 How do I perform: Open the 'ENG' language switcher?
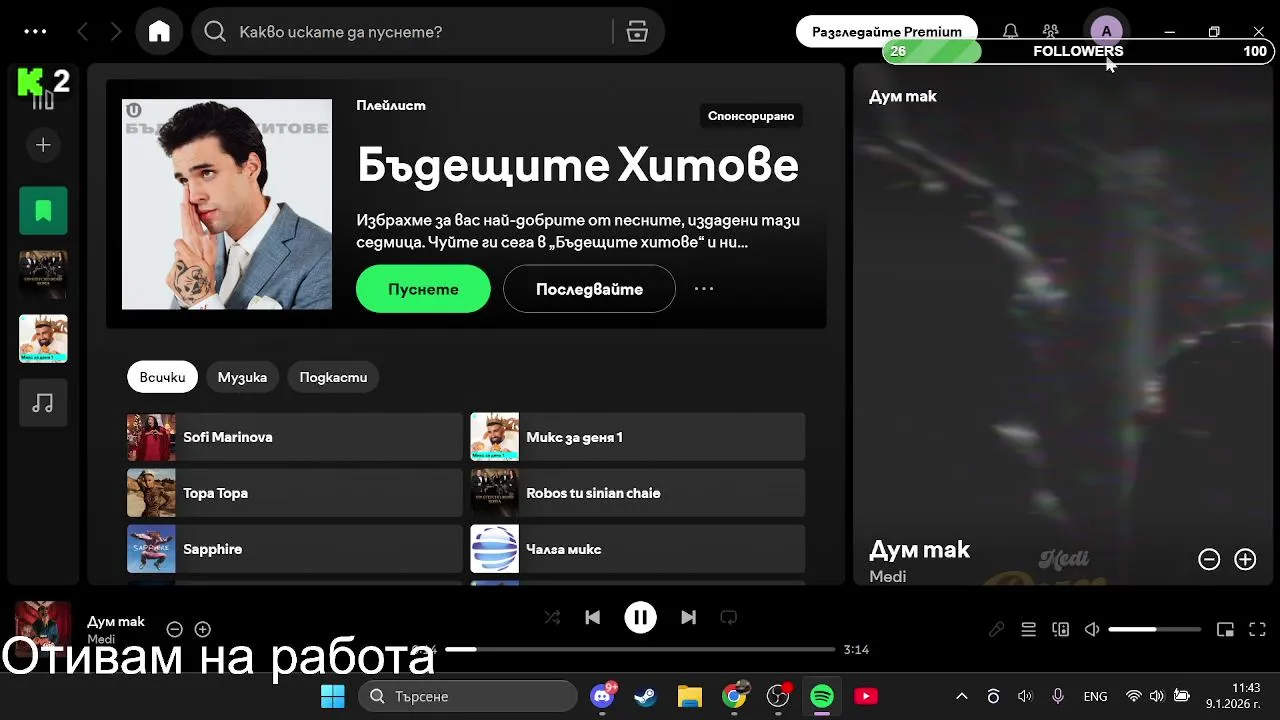(x=1095, y=696)
